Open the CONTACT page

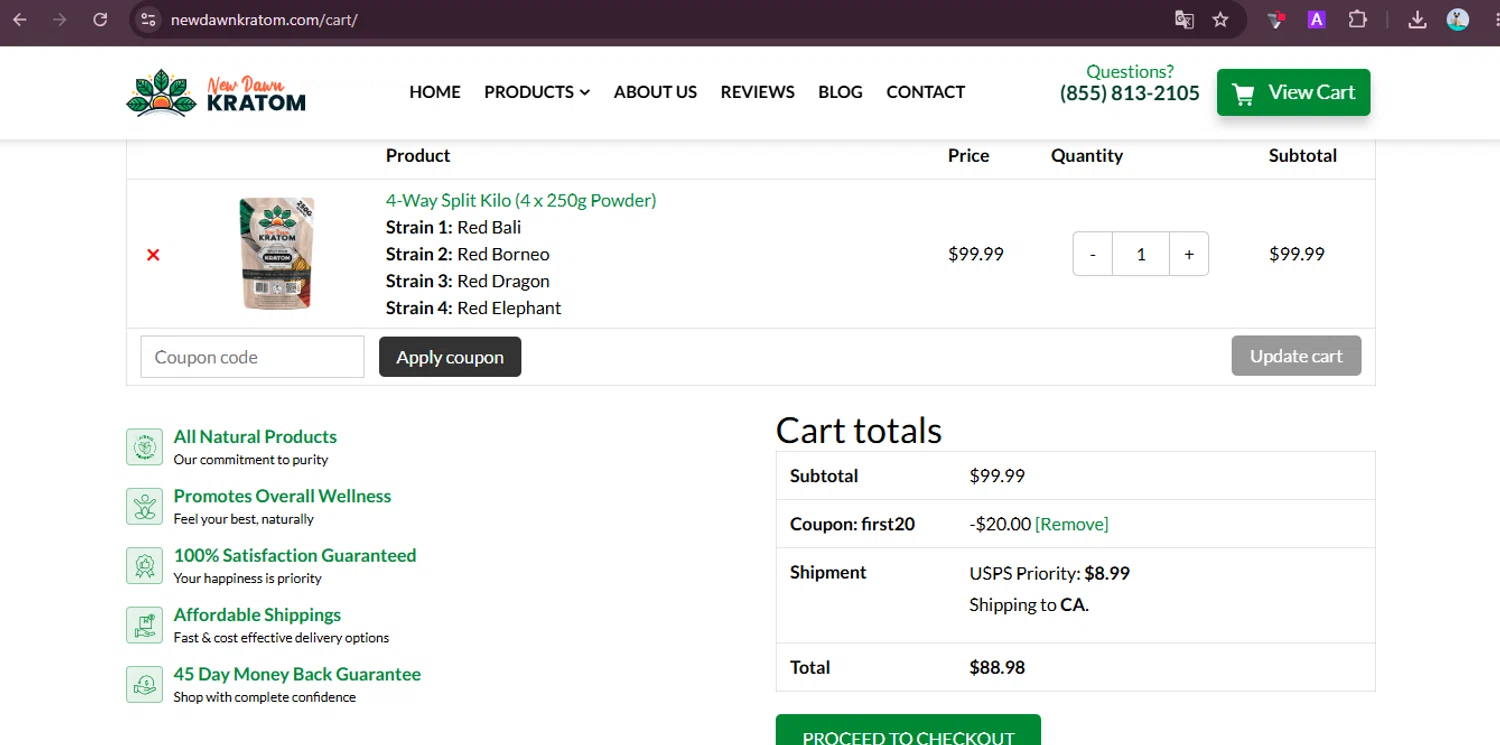pos(925,92)
